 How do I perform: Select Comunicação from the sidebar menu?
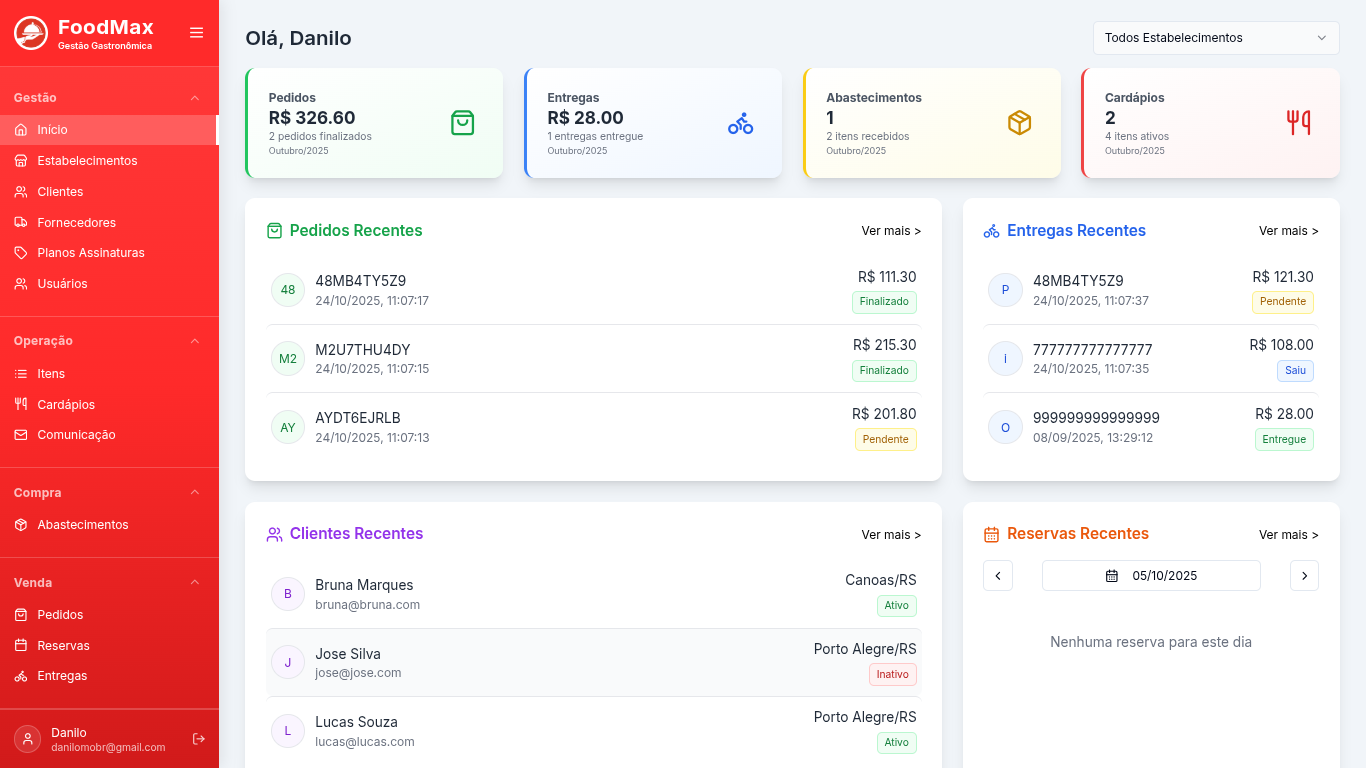(x=76, y=435)
